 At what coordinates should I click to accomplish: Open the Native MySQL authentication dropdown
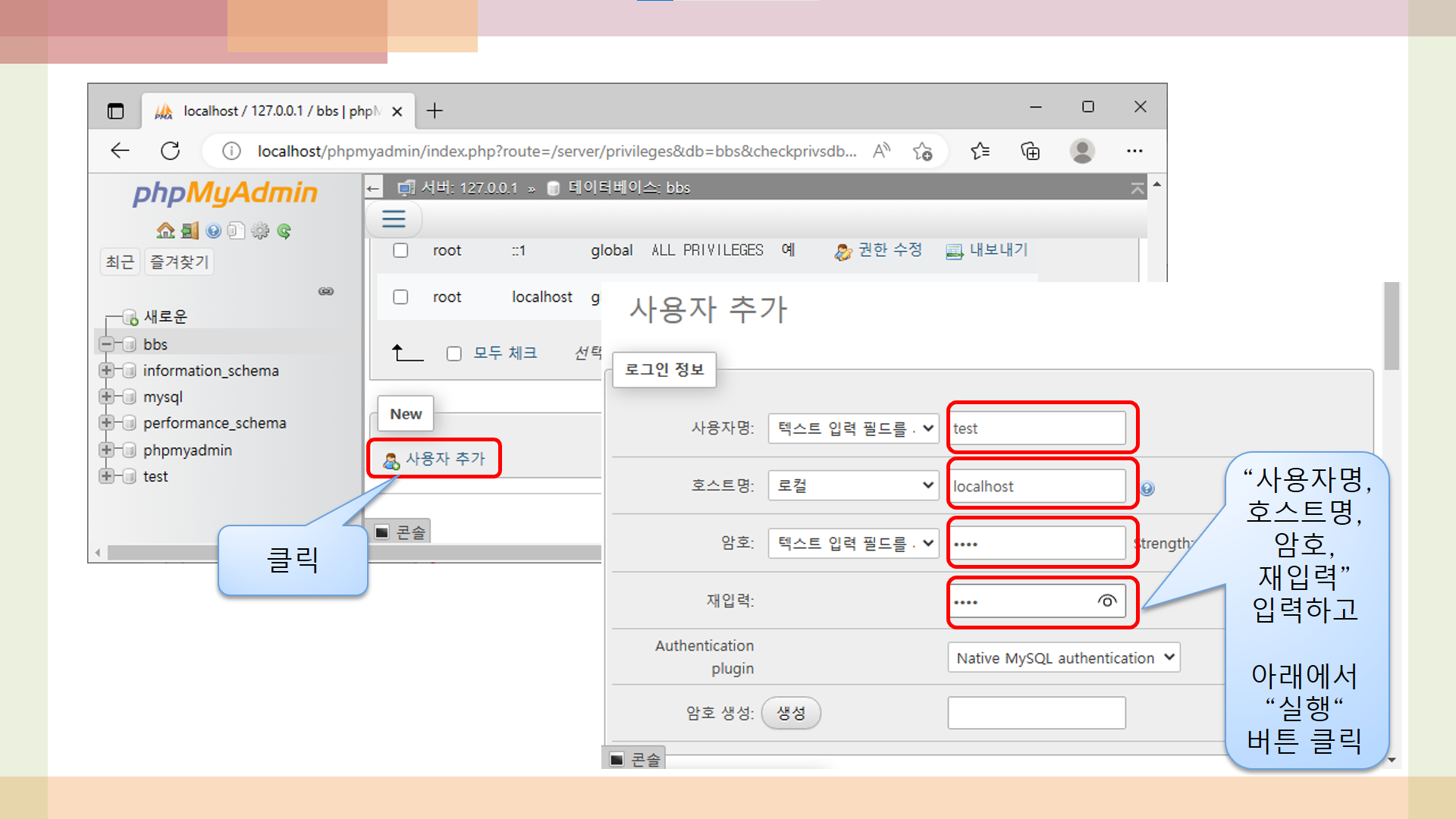click(1063, 657)
